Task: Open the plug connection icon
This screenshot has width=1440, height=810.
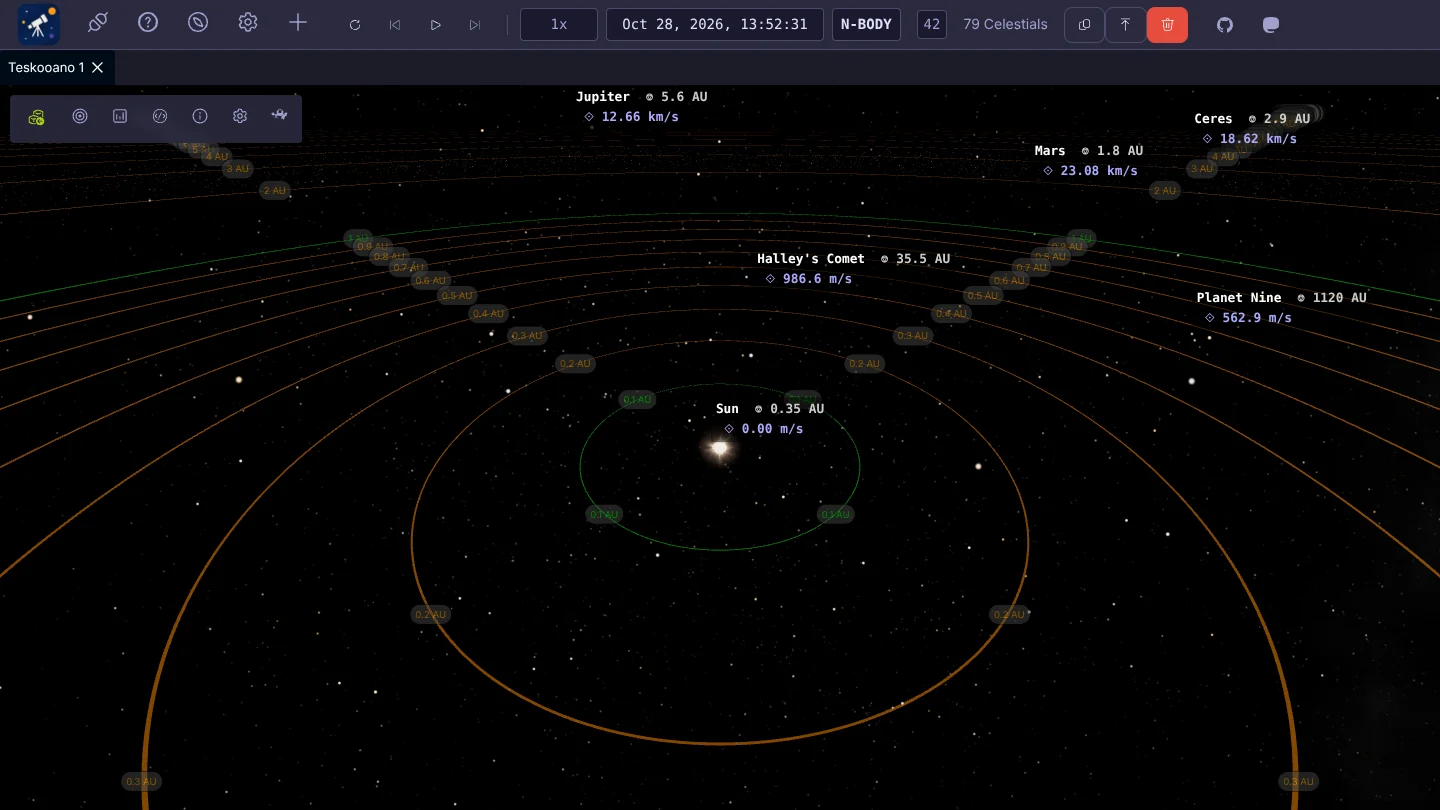Action: point(98,23)
